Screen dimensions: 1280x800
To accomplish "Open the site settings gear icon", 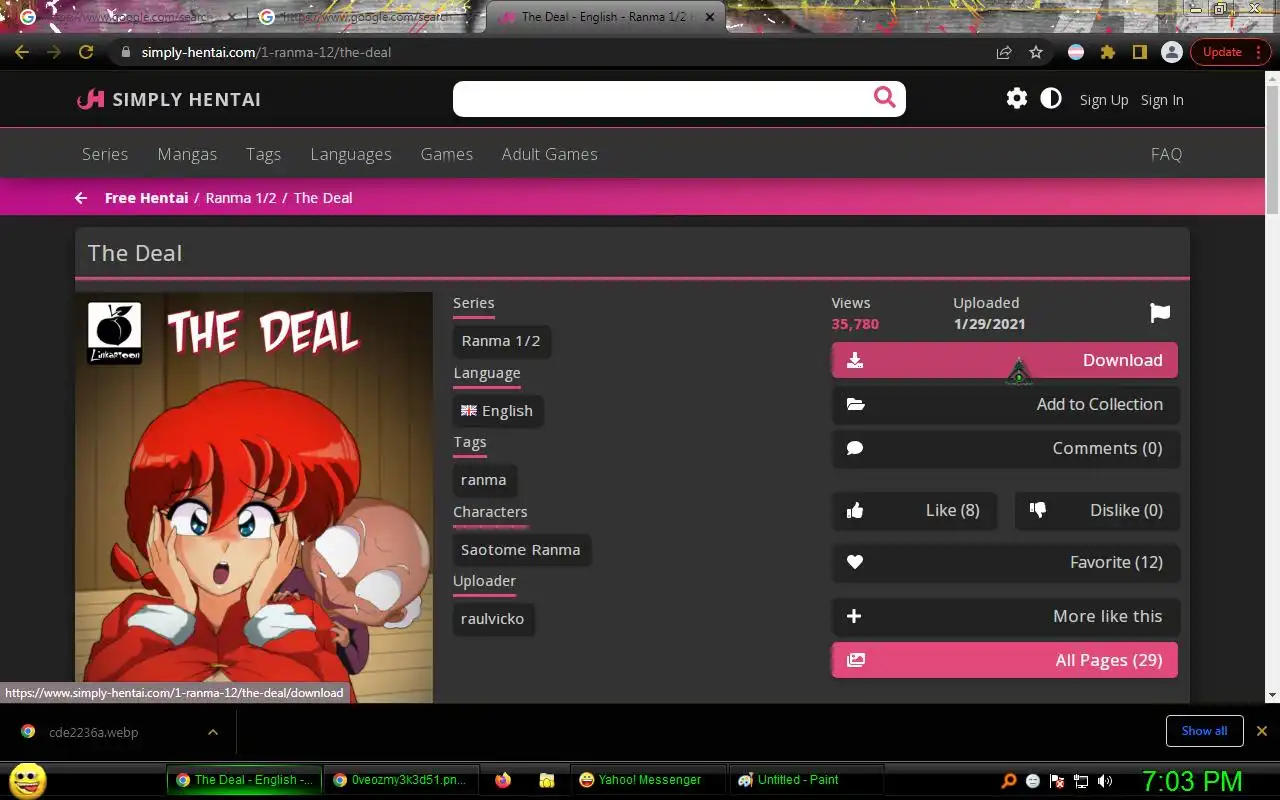I will 1017,98.
